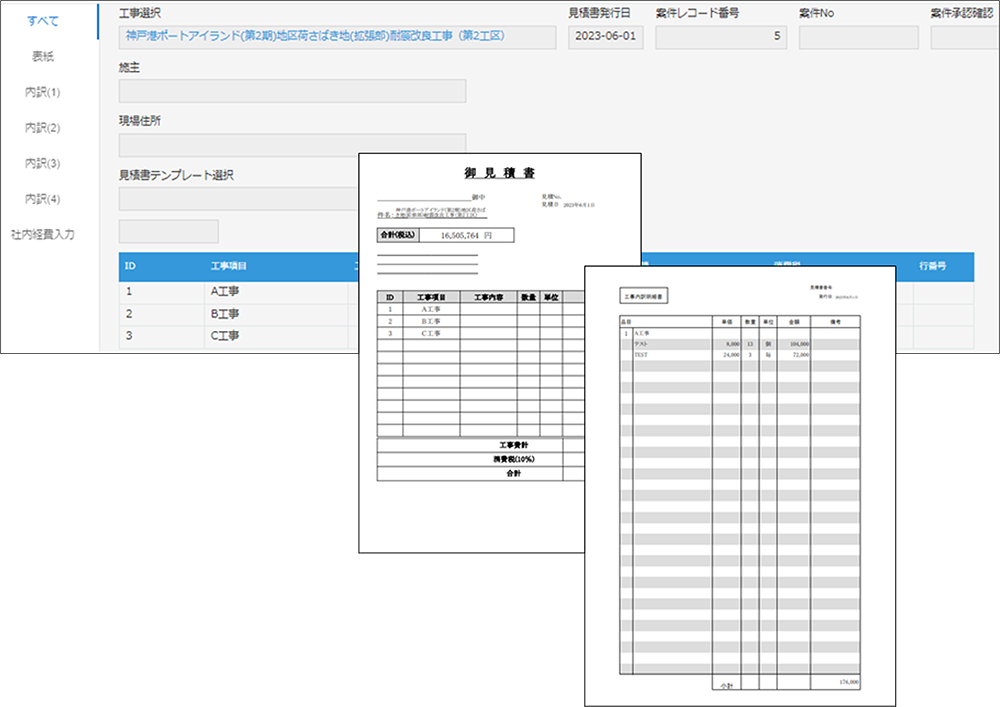Open the 表紙 tab
The width and height of the screenshot is (1000, 707).
pyautogui.click(x=42, y=57)
